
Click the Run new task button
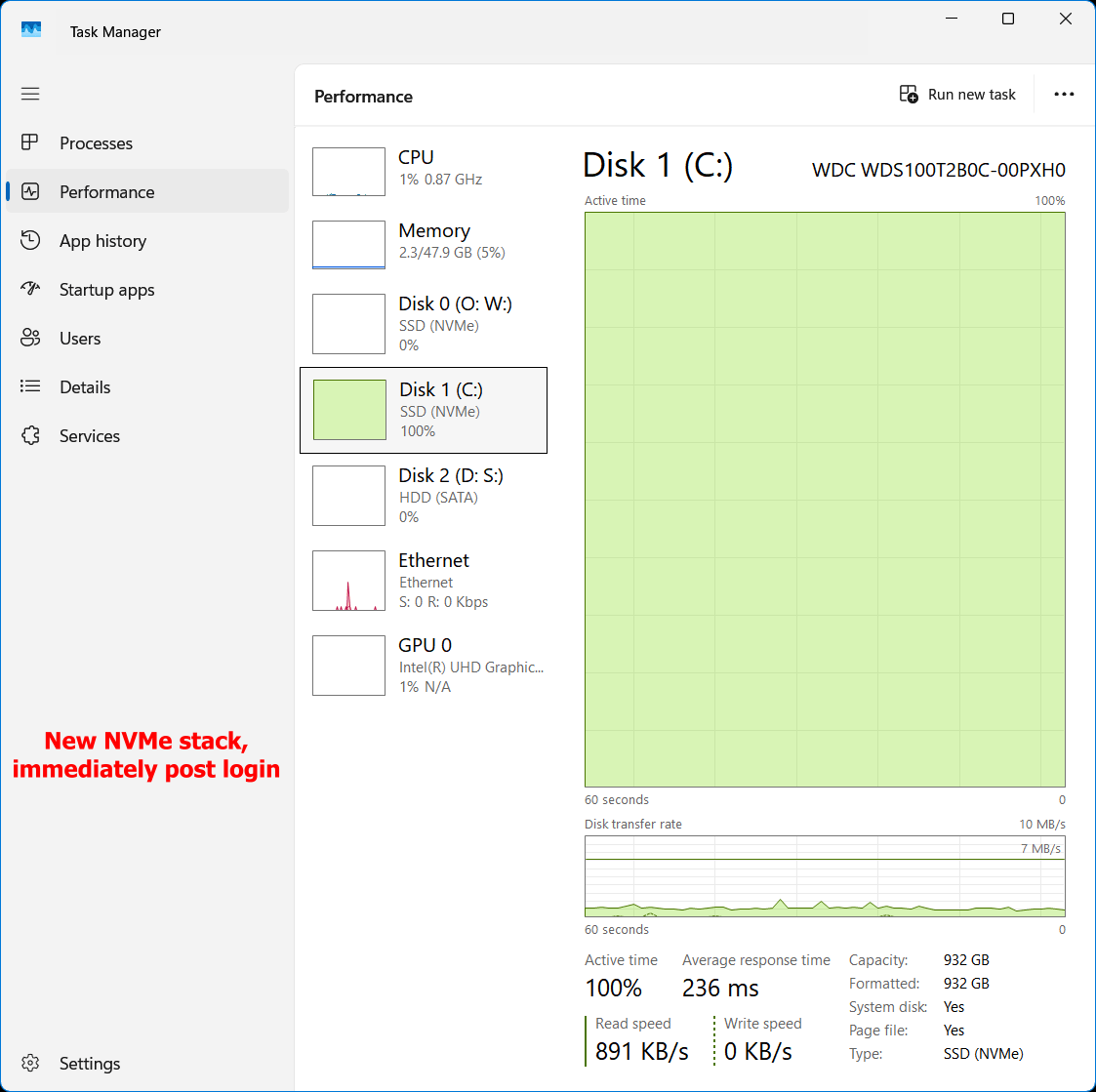click(956, 95)
